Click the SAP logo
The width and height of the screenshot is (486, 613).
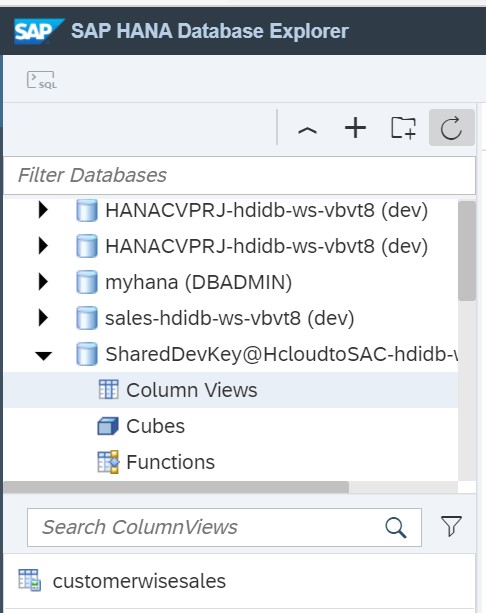click(x=39, y=31)
